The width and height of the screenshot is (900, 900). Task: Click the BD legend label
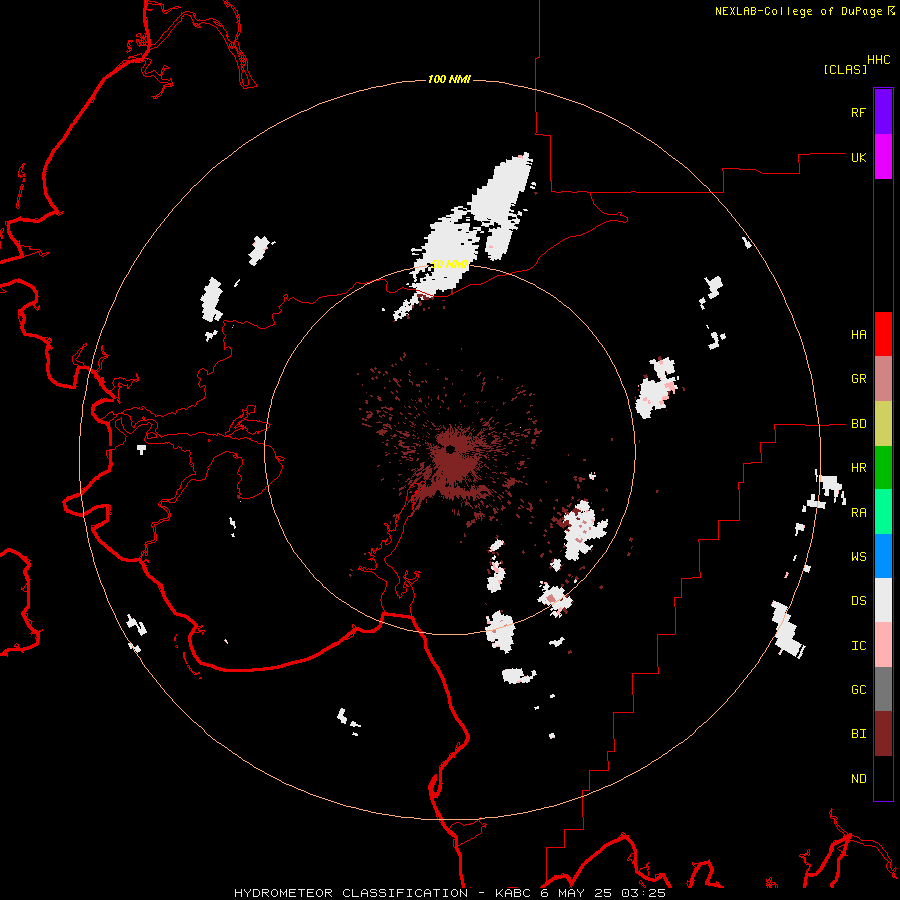[x=858, y=424]
